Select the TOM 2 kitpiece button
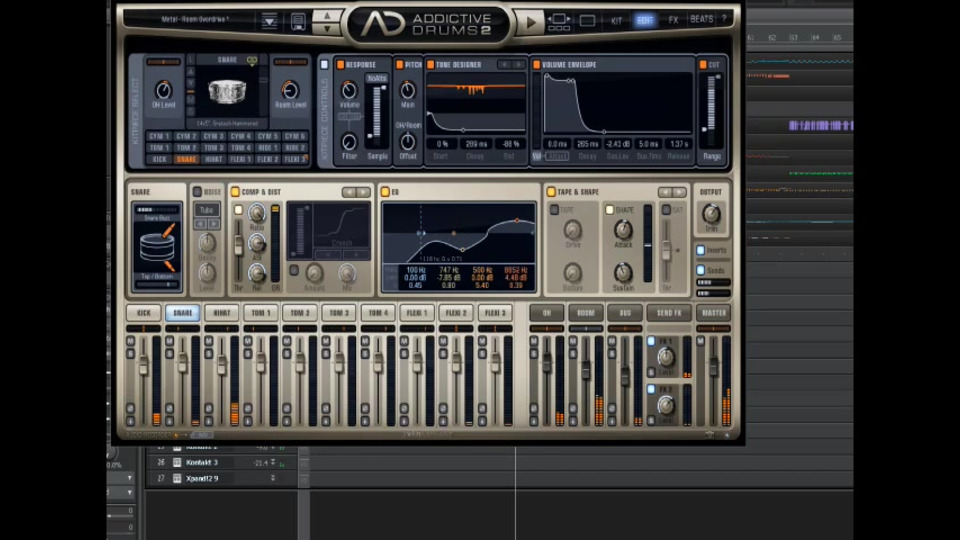960x540 pixels. click(x=186, y=148)
